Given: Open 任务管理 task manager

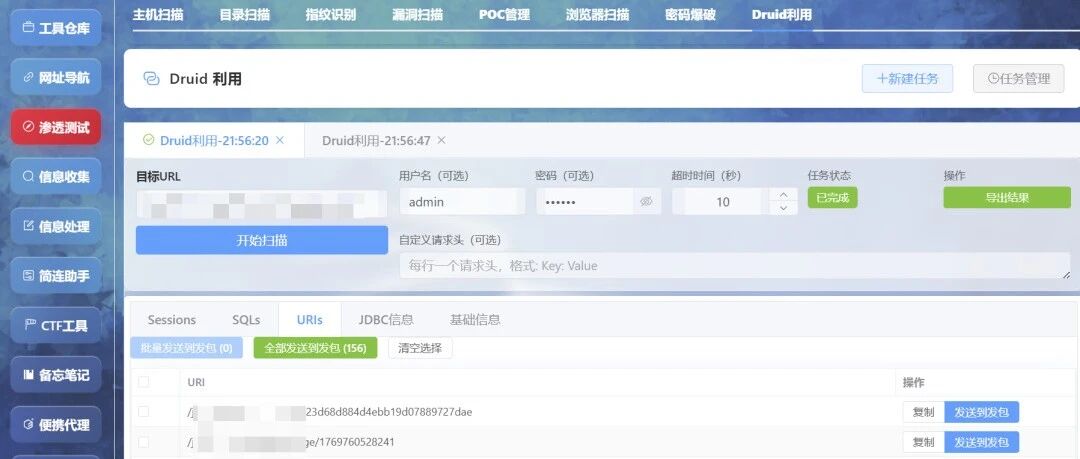Looking at the screenshot, I should pos(1019,79).
